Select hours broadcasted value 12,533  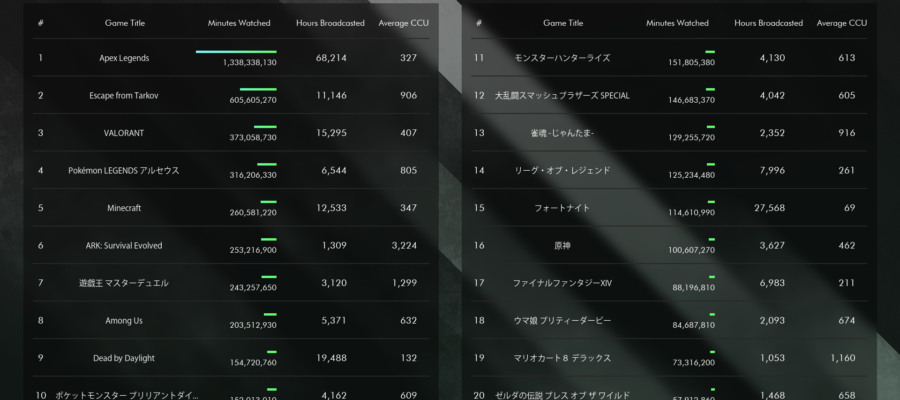tap(331, 208)
